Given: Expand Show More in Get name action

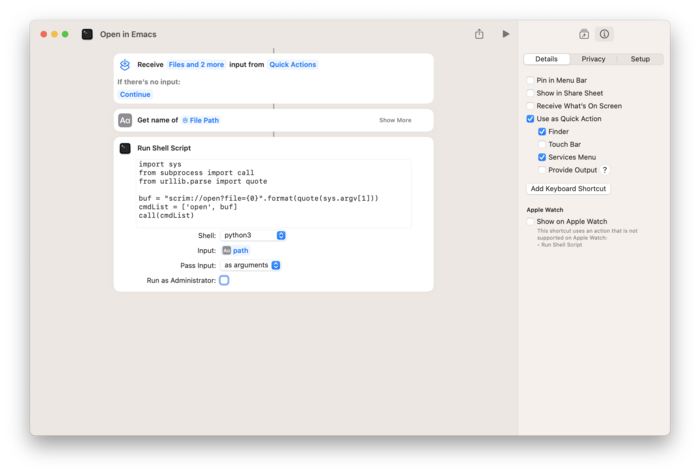Looking at the screenshot, I should 395,121.
